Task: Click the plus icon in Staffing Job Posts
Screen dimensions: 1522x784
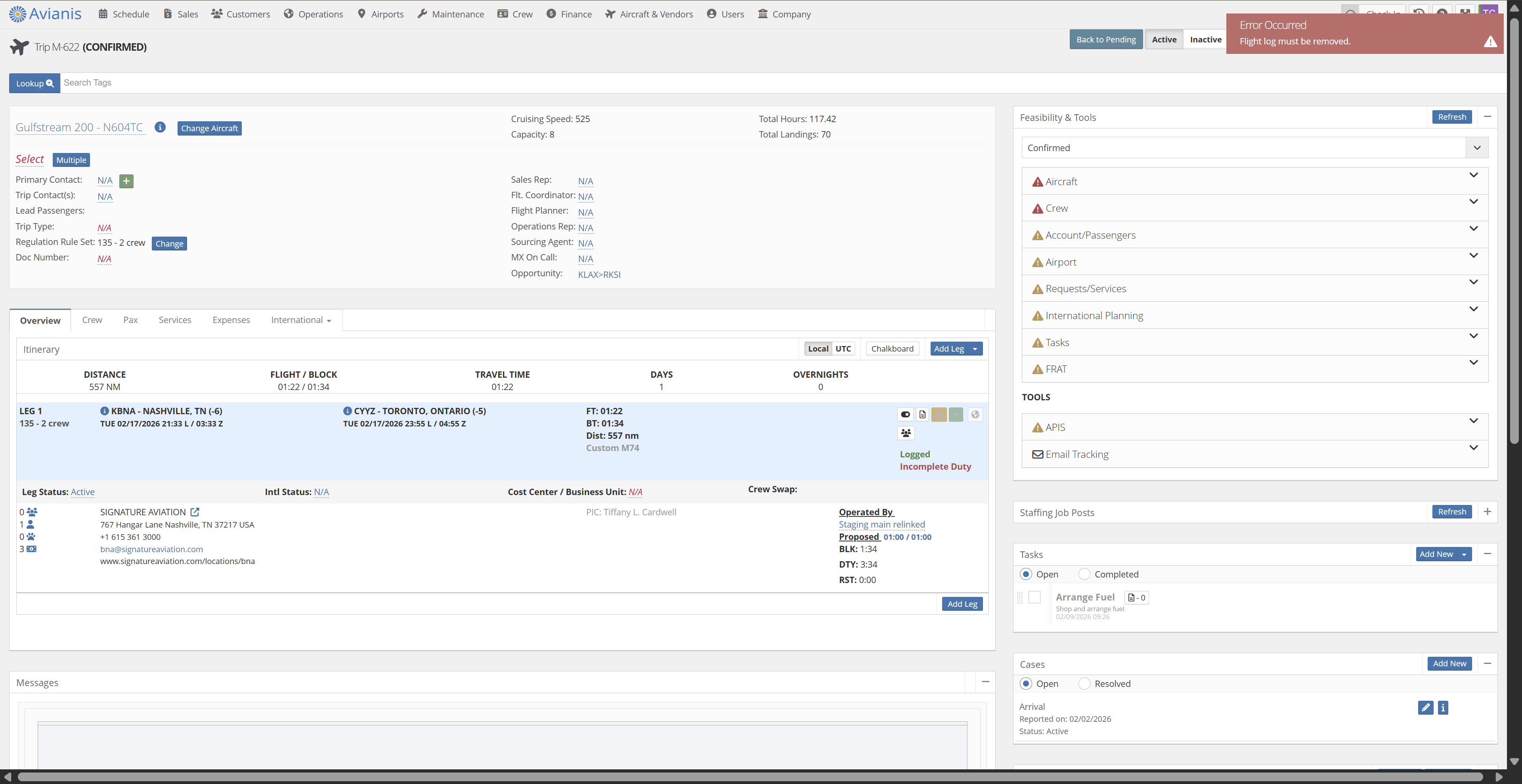Action: pos(1487,512)
